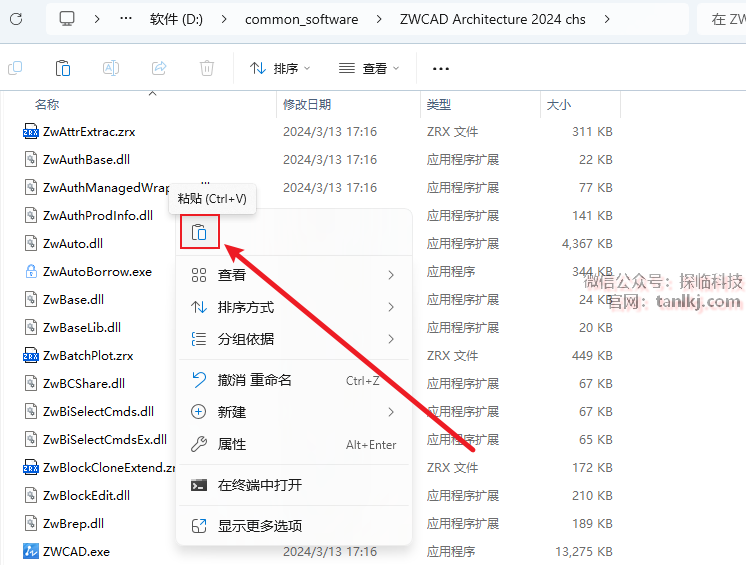746x575 pixels.
Task: Click 189 KB size of ZwBrep.dll
Action: [592, 524]
